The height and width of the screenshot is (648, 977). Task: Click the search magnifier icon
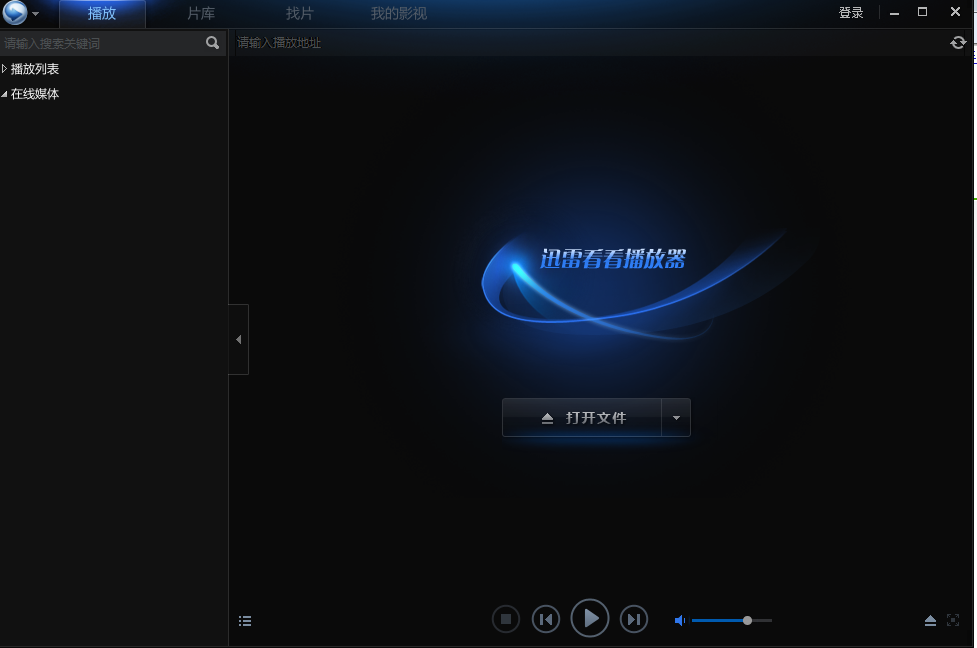[212, 43]
